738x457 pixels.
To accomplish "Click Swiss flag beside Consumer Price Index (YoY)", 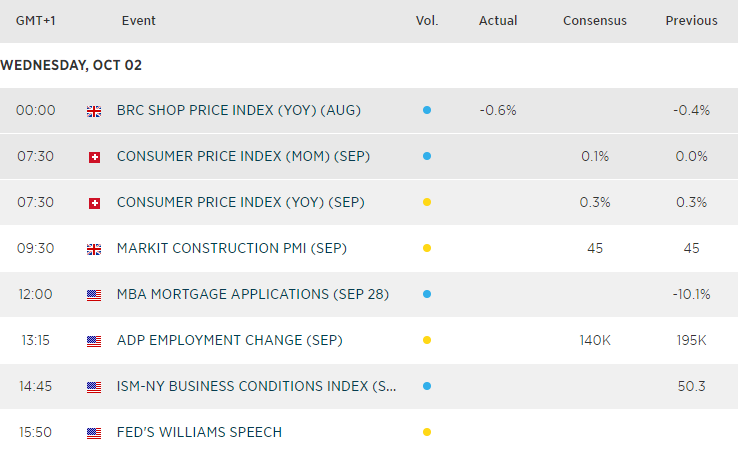I will 94,203.
